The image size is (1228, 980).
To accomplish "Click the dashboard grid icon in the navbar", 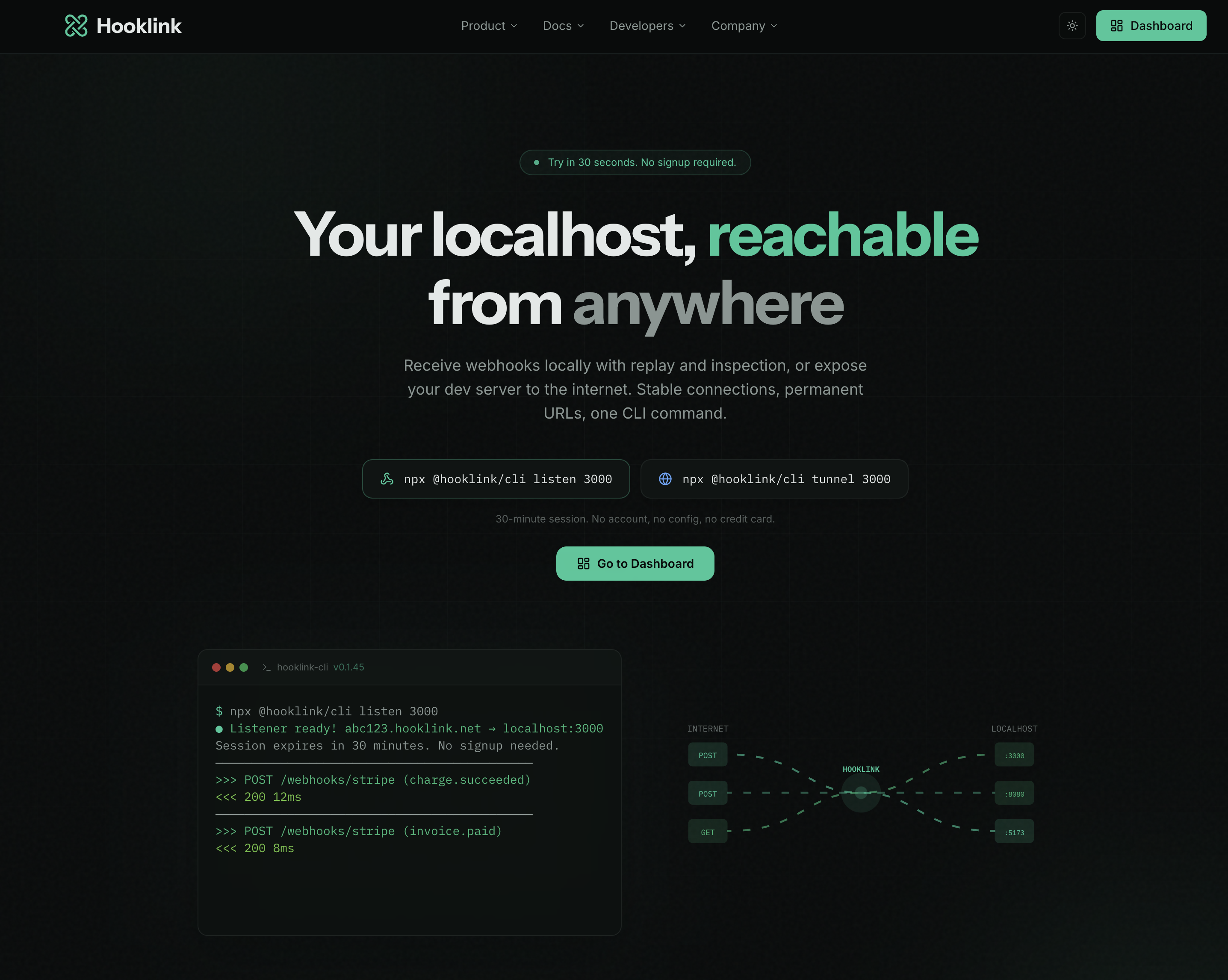I will point(1116,25).
